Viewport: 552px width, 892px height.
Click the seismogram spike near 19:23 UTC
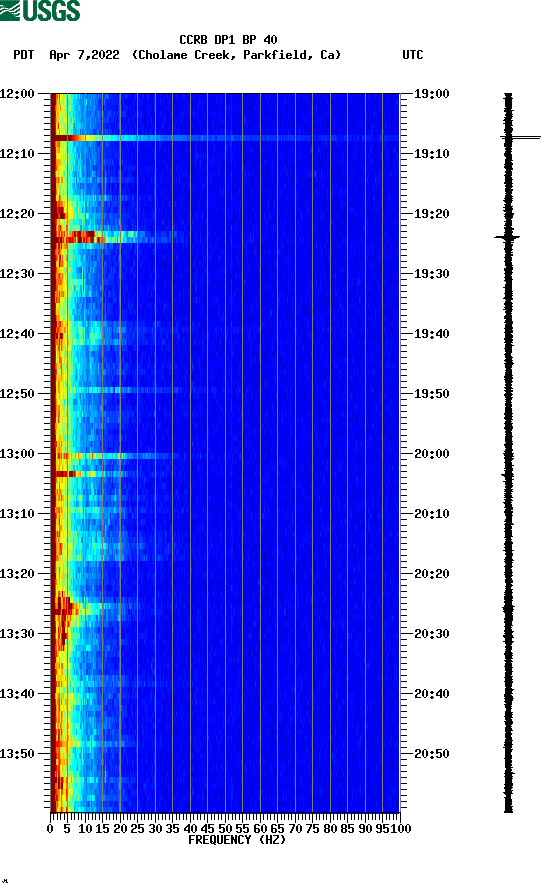[x=508, y=237]
